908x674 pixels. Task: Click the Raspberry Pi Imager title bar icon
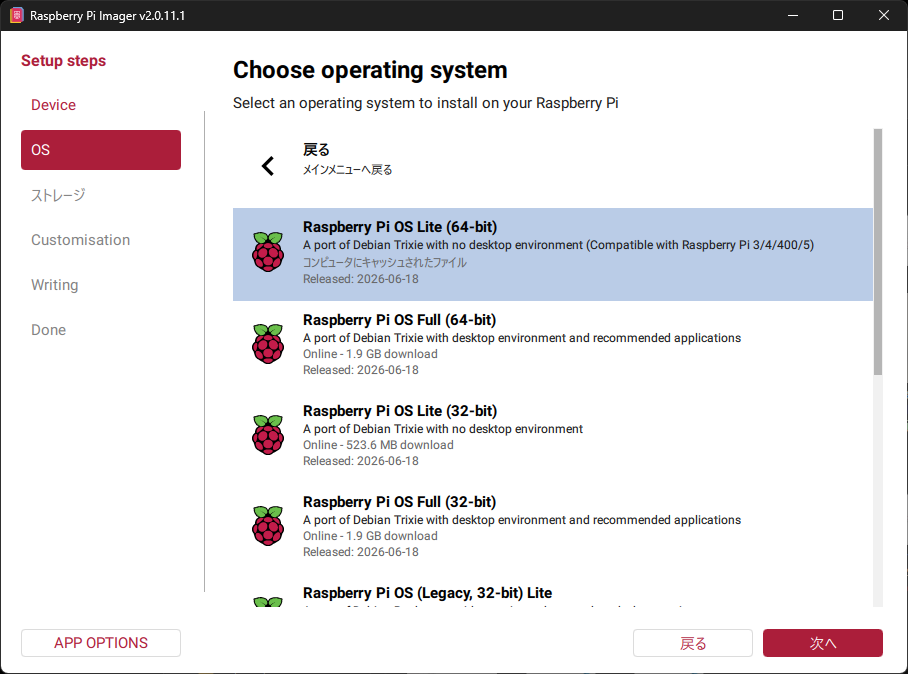click(16, 15)
